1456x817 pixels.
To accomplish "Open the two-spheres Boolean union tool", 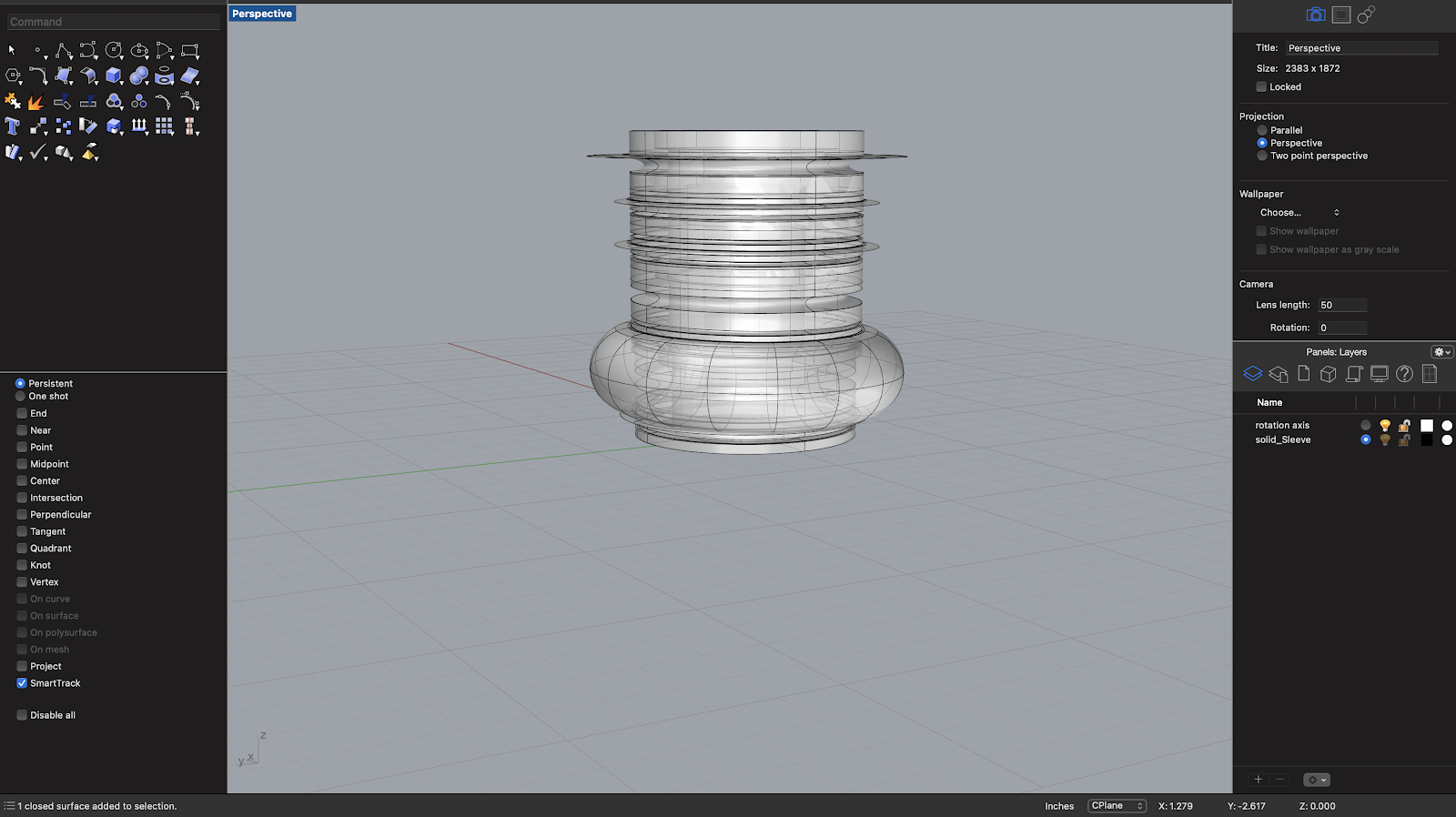I will pos(139,76).
